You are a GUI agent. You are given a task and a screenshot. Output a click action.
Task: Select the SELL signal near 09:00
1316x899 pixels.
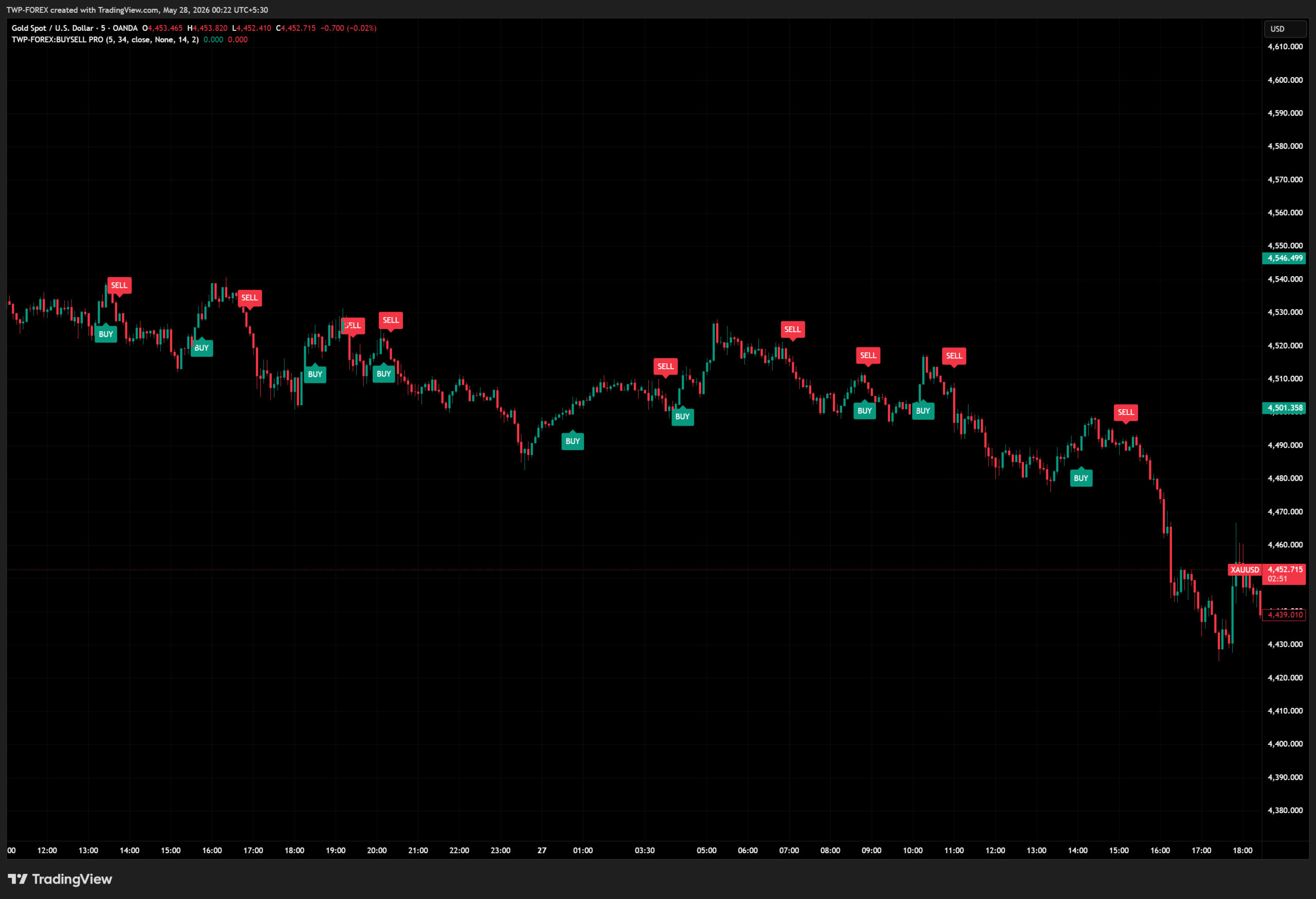[x=868, y=356]
